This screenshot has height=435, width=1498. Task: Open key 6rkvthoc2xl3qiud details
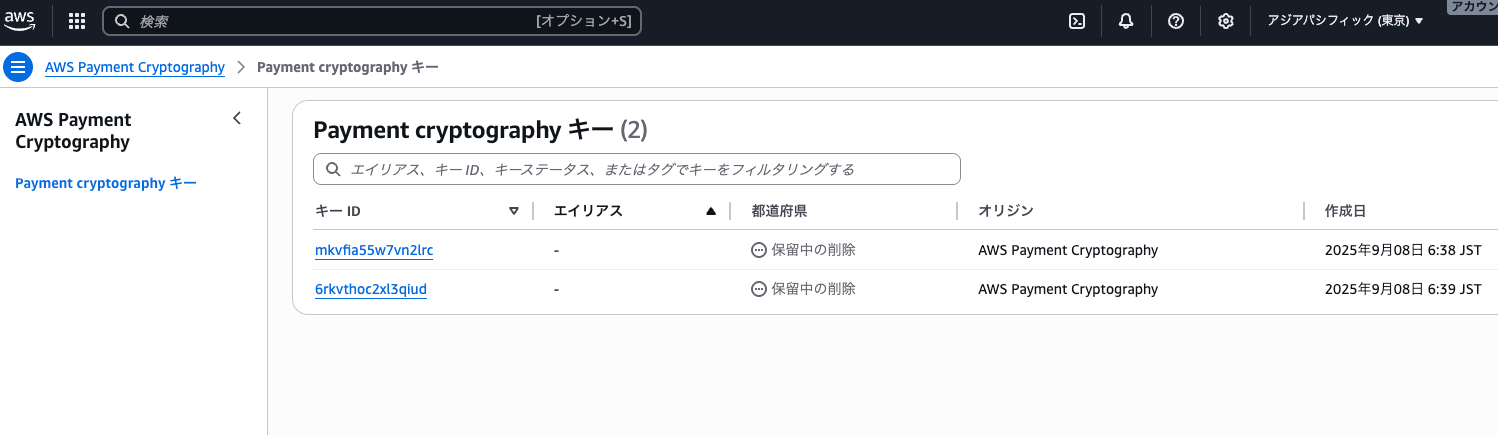tap(371, 289)
